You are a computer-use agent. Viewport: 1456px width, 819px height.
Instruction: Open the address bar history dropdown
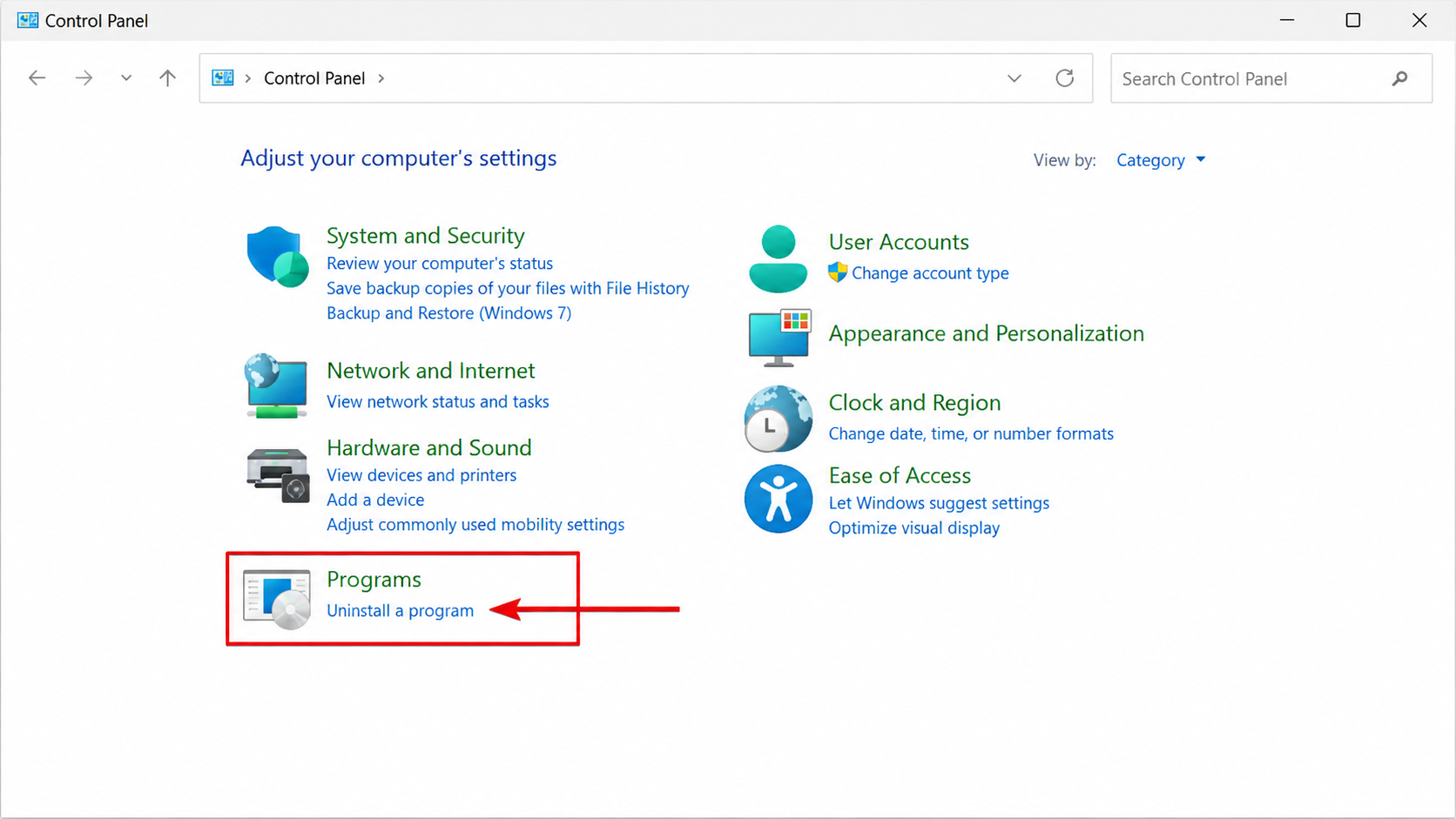(1014, 78)
